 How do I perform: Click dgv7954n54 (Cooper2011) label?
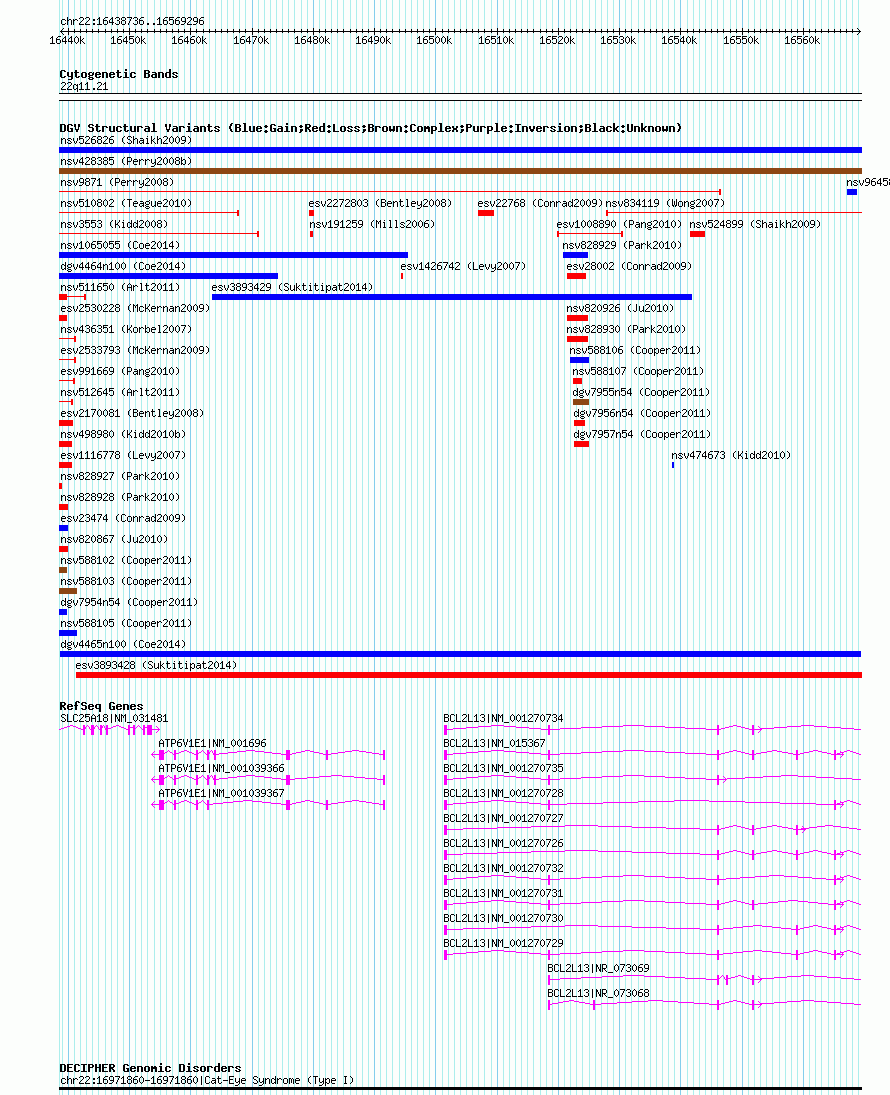[x=129, y=601]
